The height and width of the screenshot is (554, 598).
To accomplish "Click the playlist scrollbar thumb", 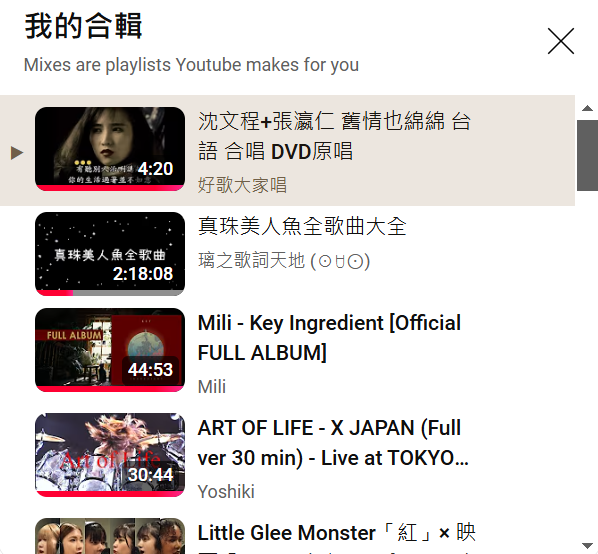I will pyautogui.click(x=587, y=155).
